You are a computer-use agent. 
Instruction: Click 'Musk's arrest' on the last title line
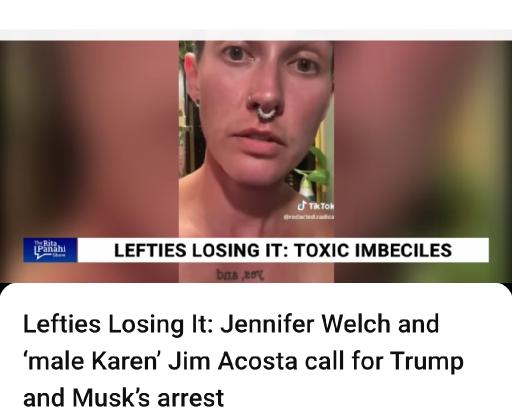[148, 398]
